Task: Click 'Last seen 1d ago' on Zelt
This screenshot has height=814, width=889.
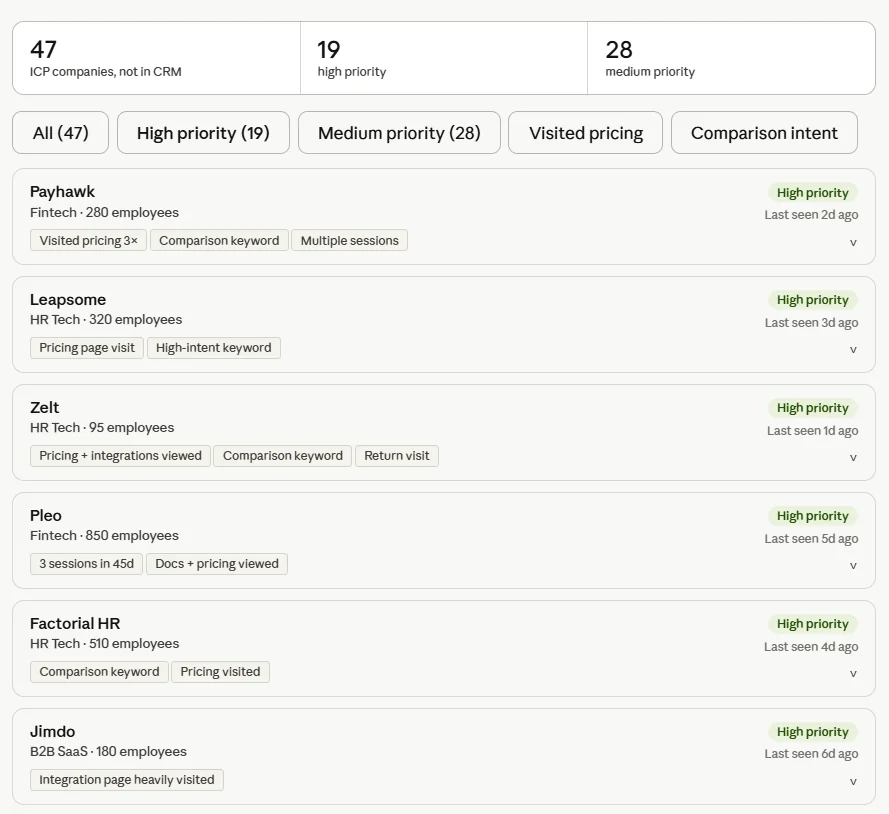Action: pyautogui.click(x=812, y=431)
